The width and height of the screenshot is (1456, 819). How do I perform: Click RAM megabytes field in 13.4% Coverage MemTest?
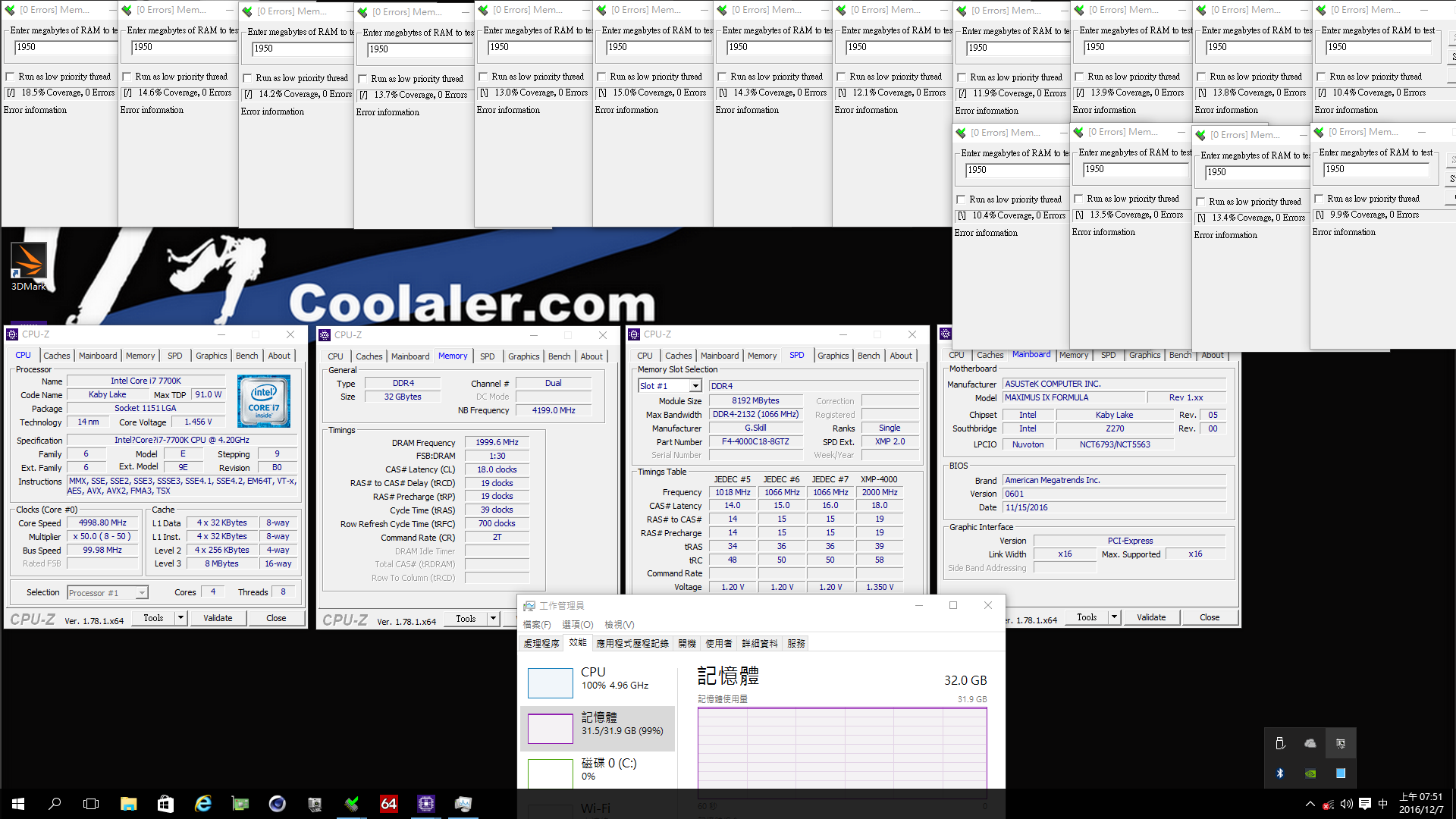pos(1257,172)
